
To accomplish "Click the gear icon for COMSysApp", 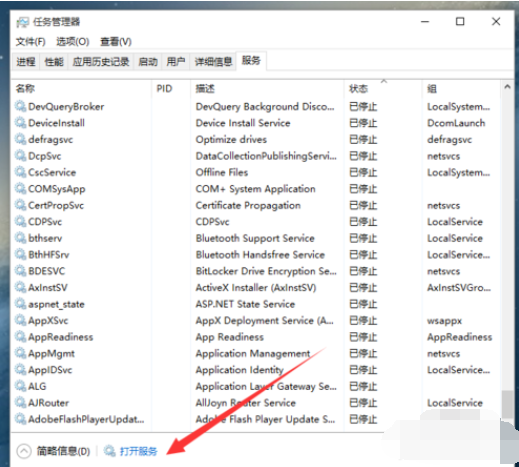I will (20, 189).
